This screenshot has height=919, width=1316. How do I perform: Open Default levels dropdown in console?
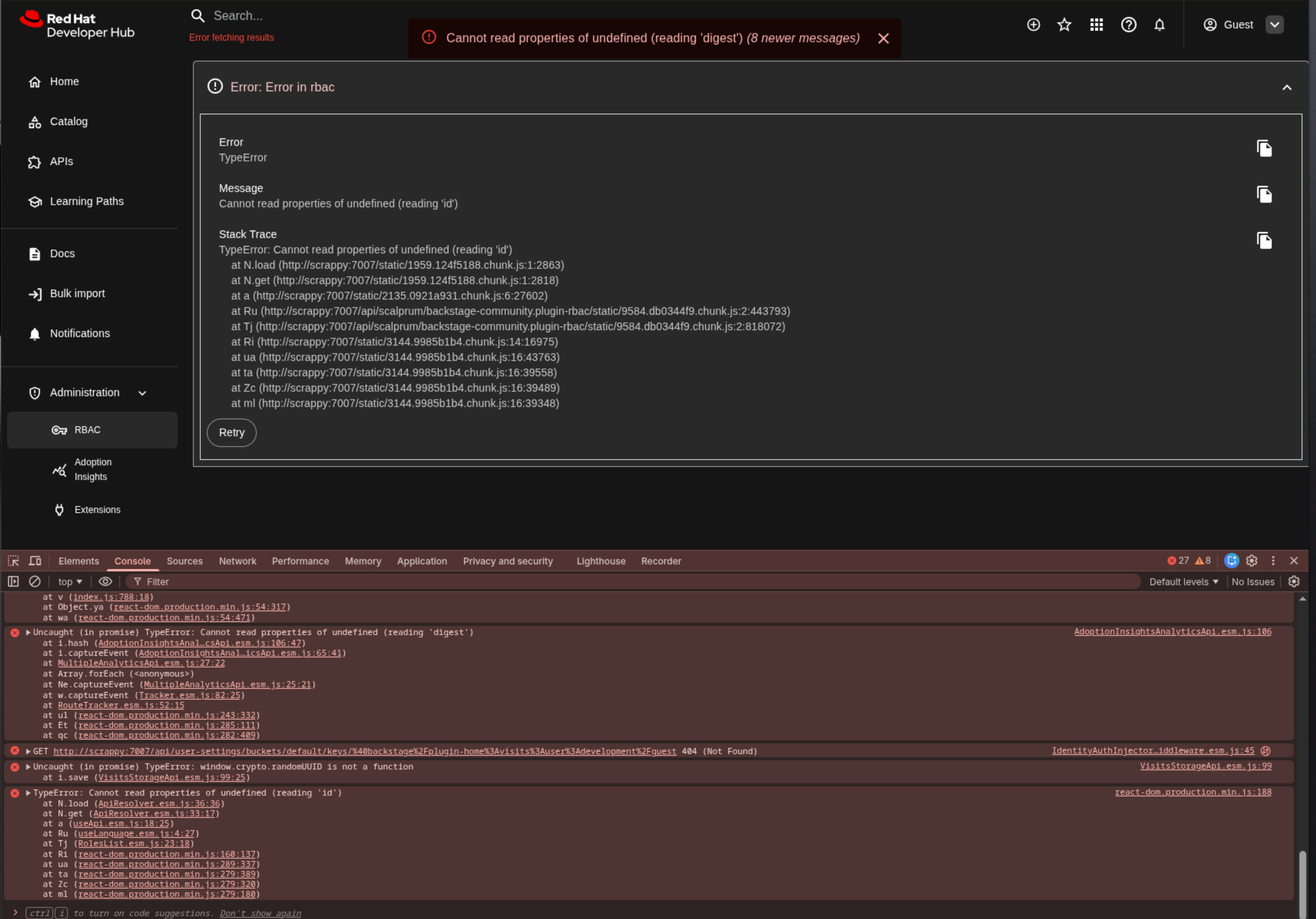1183,581
